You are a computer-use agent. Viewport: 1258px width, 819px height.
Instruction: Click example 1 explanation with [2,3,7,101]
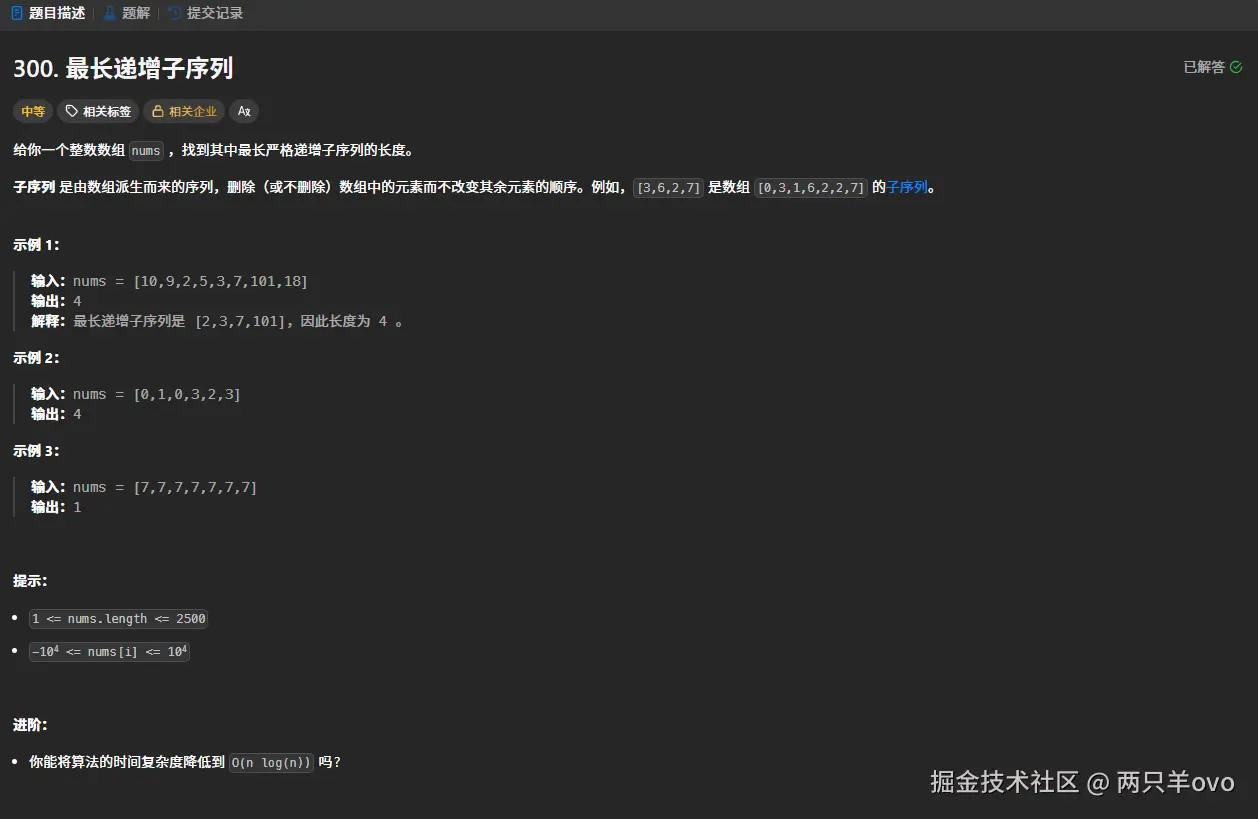(217, 321)
